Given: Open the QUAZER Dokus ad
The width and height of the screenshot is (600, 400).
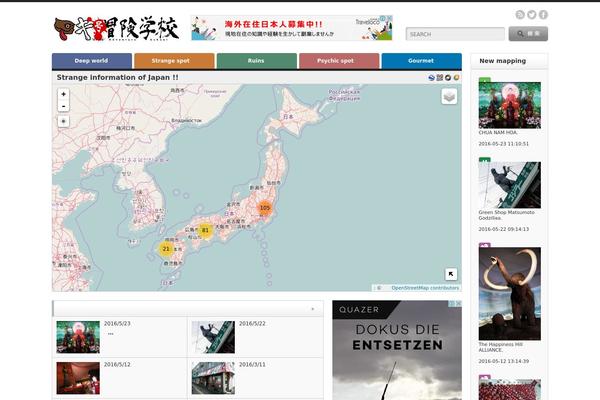Looking at the screenshot, I should pyautogui.click(x=397, y=350).
